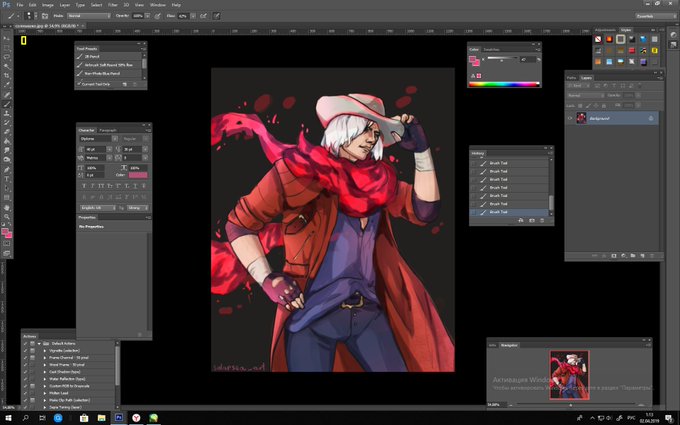Select the Zoom tool
The height and width of the screenshot is (425, 680).
click(7, 217)
